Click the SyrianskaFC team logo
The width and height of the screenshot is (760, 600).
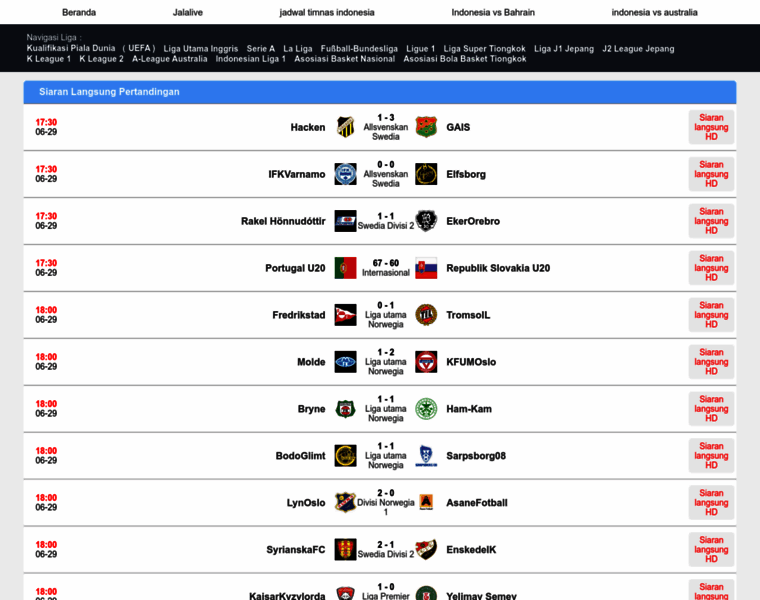click(345, 550)
